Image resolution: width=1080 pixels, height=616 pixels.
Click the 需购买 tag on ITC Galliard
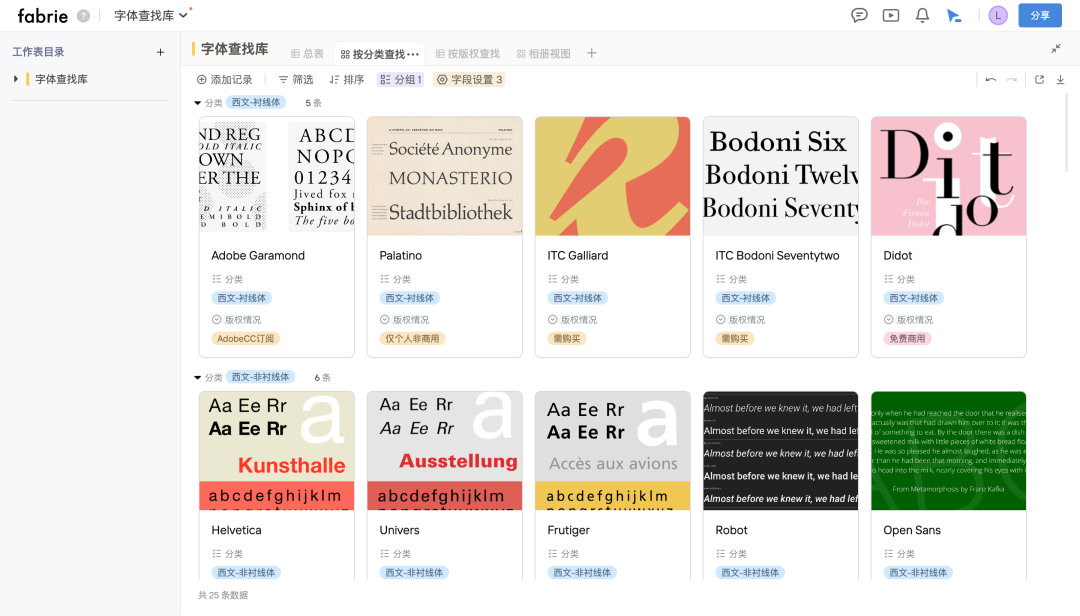[567, 338]
